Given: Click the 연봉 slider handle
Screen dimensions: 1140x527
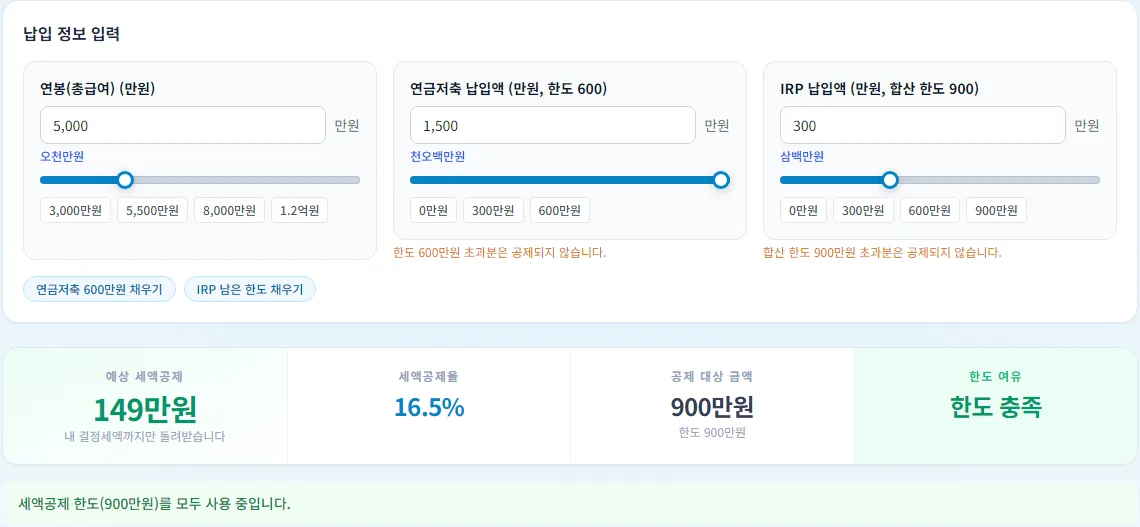Looking at the screenshot, I should [125, 180].
